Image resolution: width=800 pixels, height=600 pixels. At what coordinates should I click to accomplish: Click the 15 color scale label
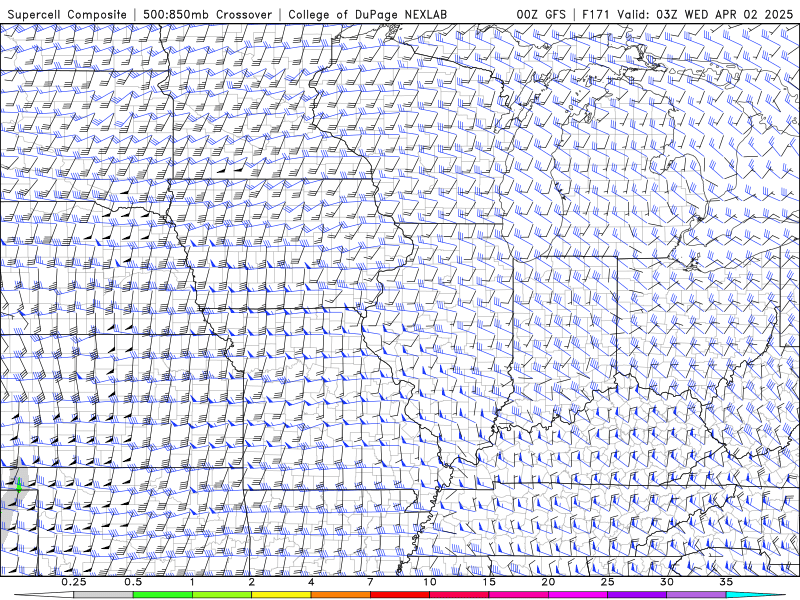(x=489, y=582)
